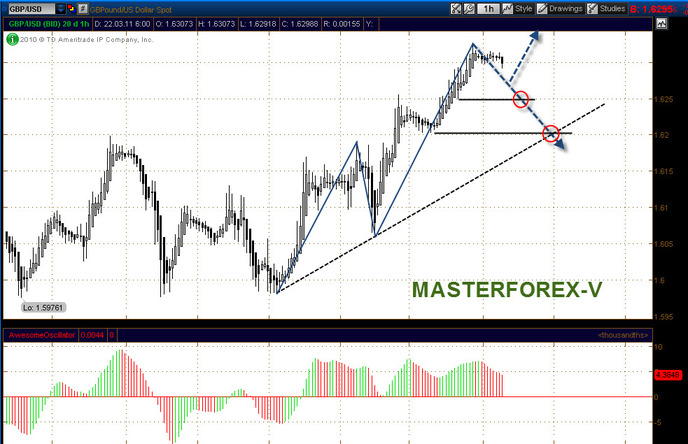Open the Style menu
Viewport: 688px width, 444px height.
pyautogui.click(x=517, y=9)
